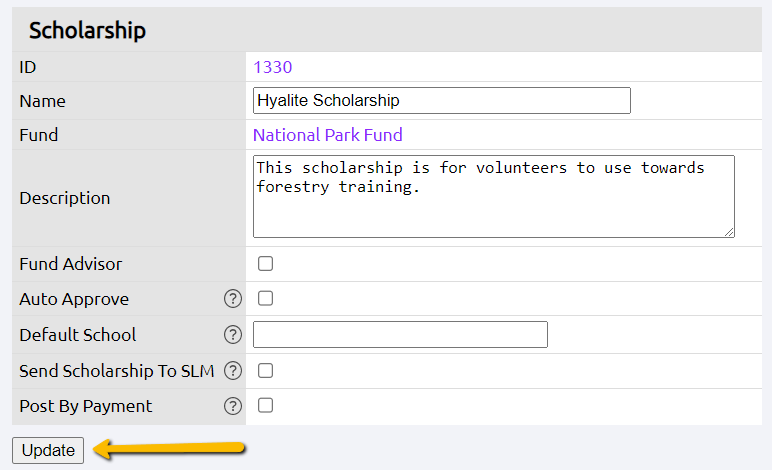772x470 pixels.
Task: Open scholarship ID 1330 link
Action: [x=273, y=67]
